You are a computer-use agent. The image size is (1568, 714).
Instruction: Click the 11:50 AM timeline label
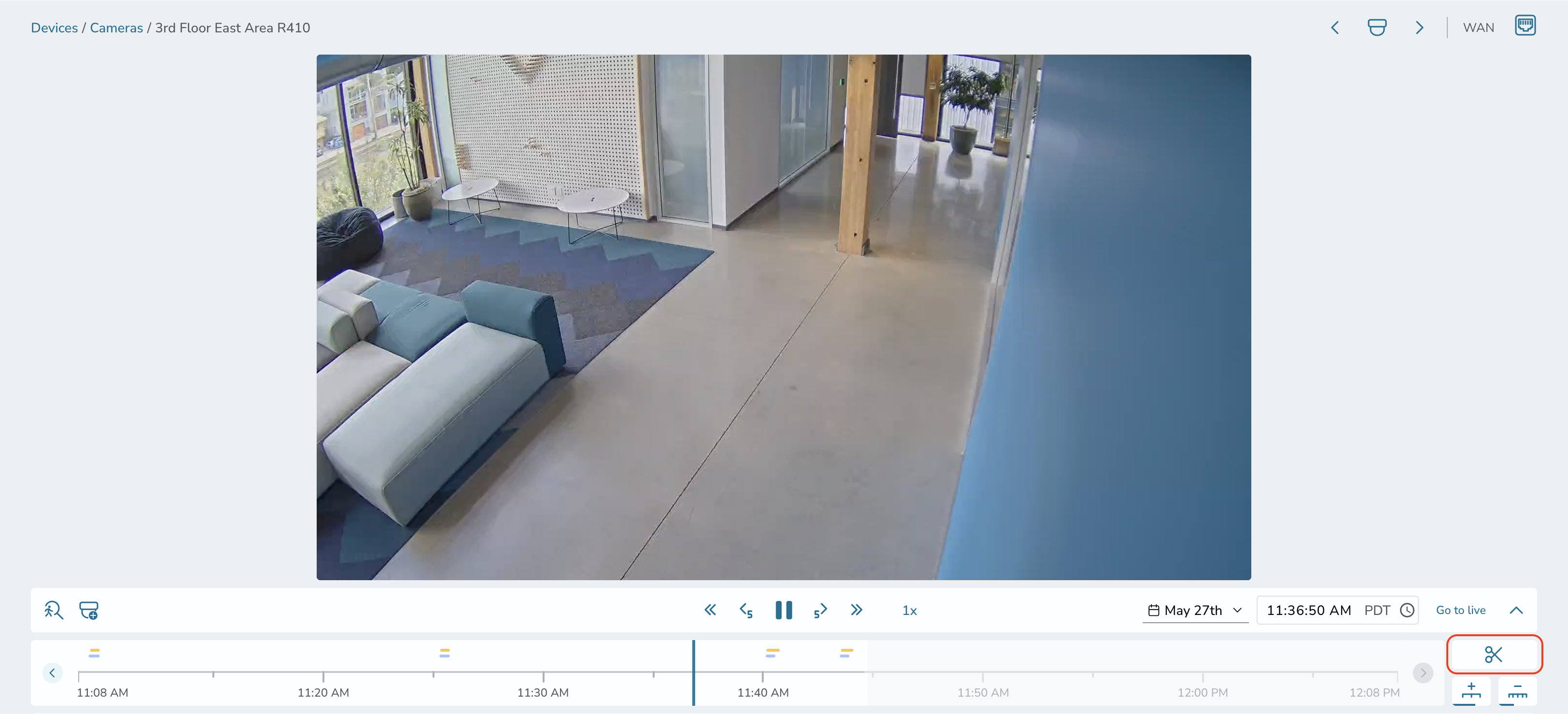[x=983, y=692]
